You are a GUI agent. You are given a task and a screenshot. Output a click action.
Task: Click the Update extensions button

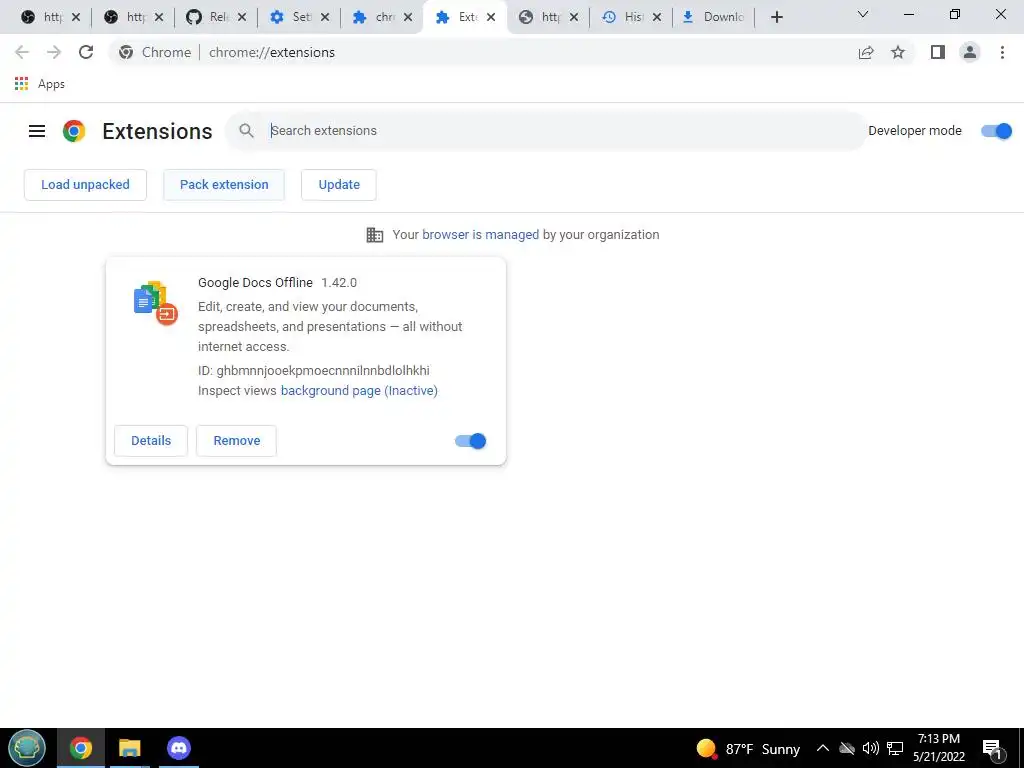point(339,185)
